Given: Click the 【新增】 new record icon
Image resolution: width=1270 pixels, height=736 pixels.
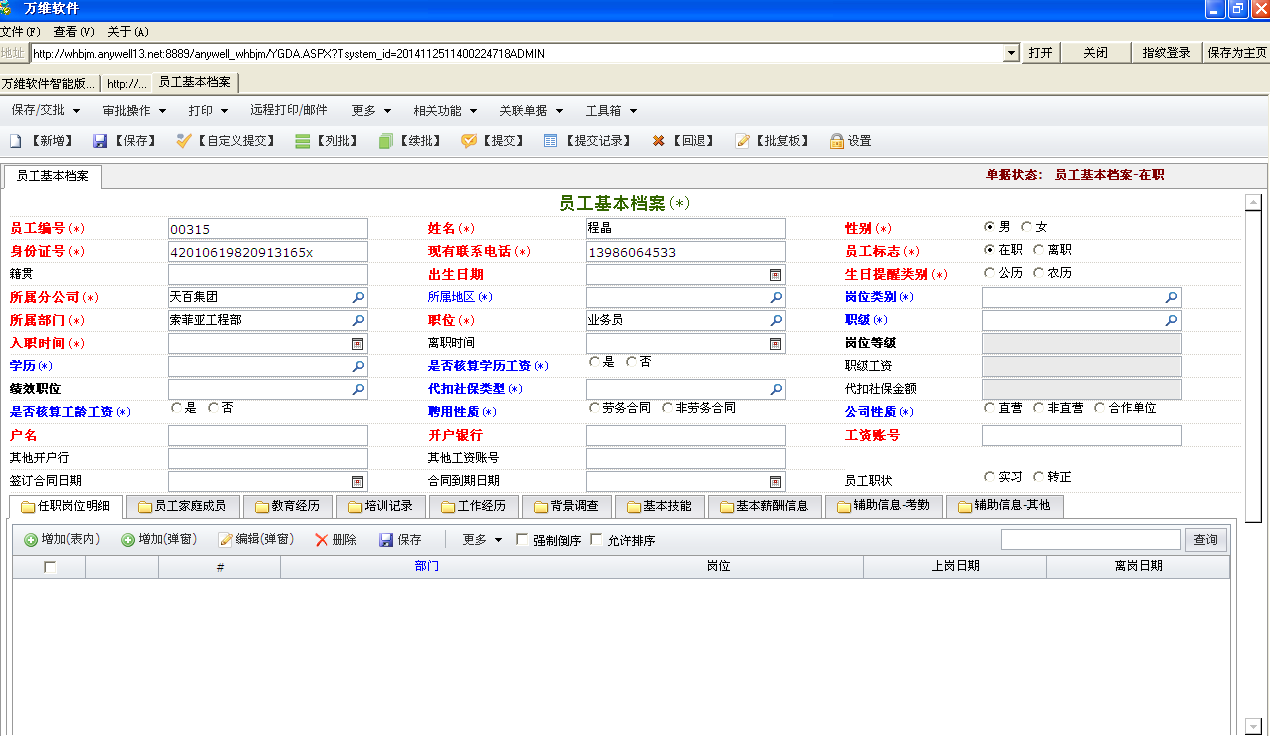Looking at the screenshot, I should coord(16,141).
